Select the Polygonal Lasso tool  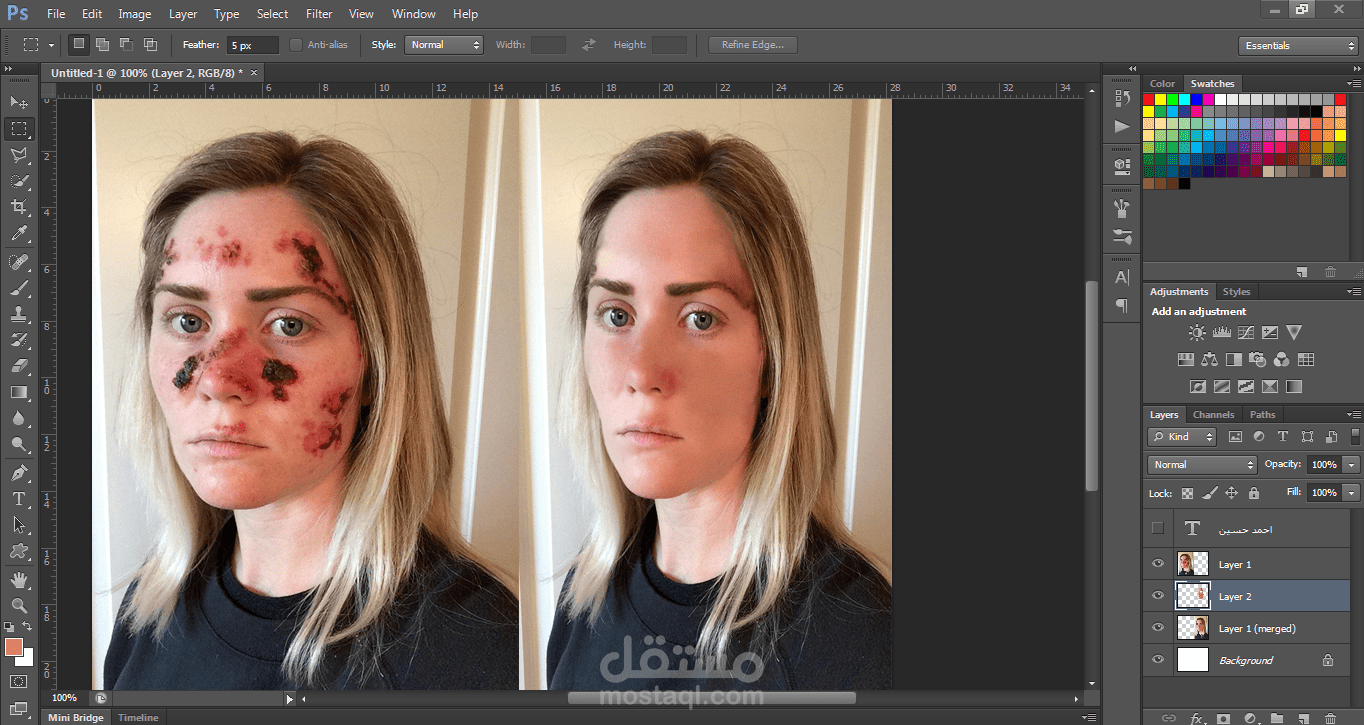pos(19,155)
